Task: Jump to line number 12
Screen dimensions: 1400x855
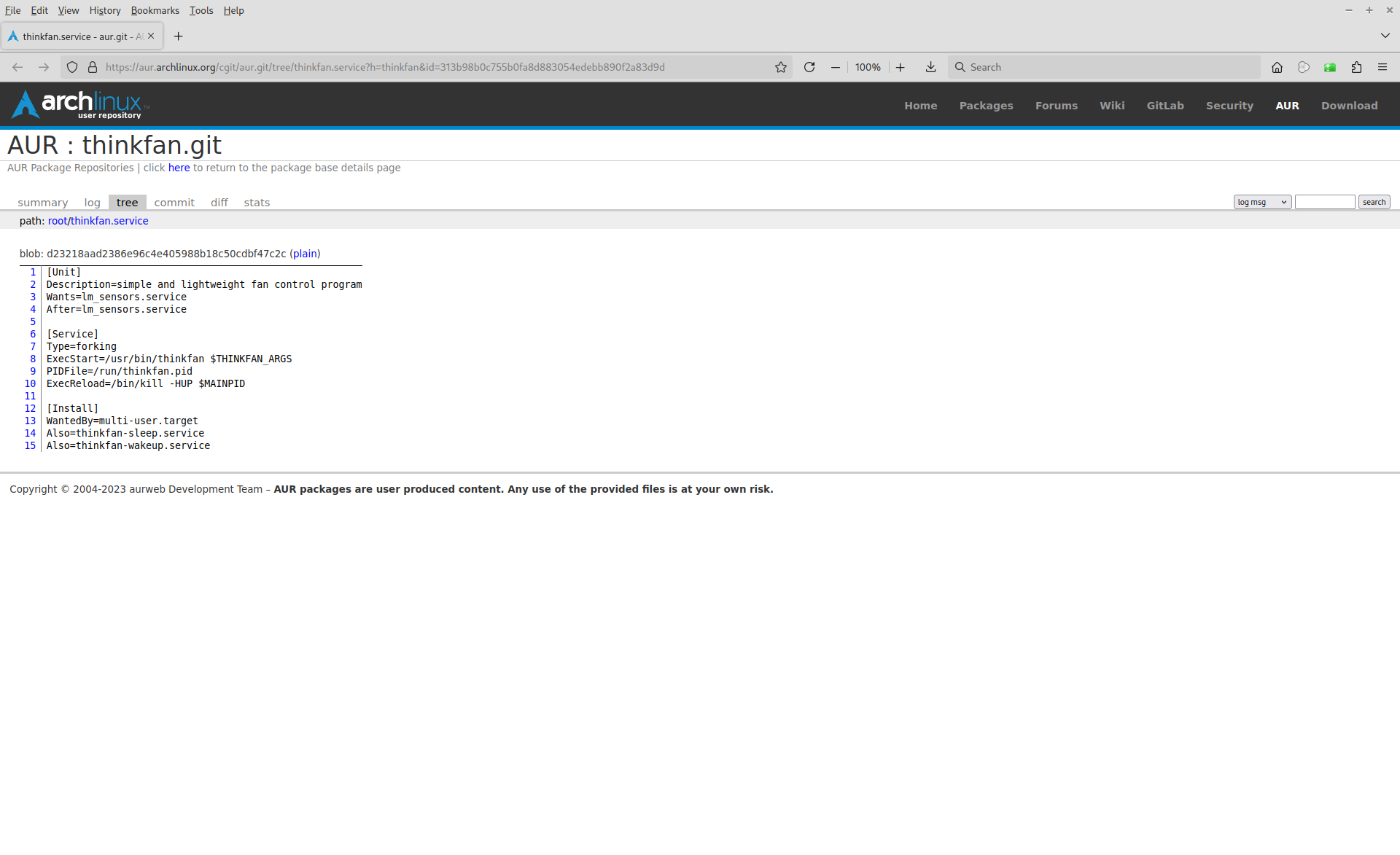Action: pyautogui.click(x=30, y=408)
